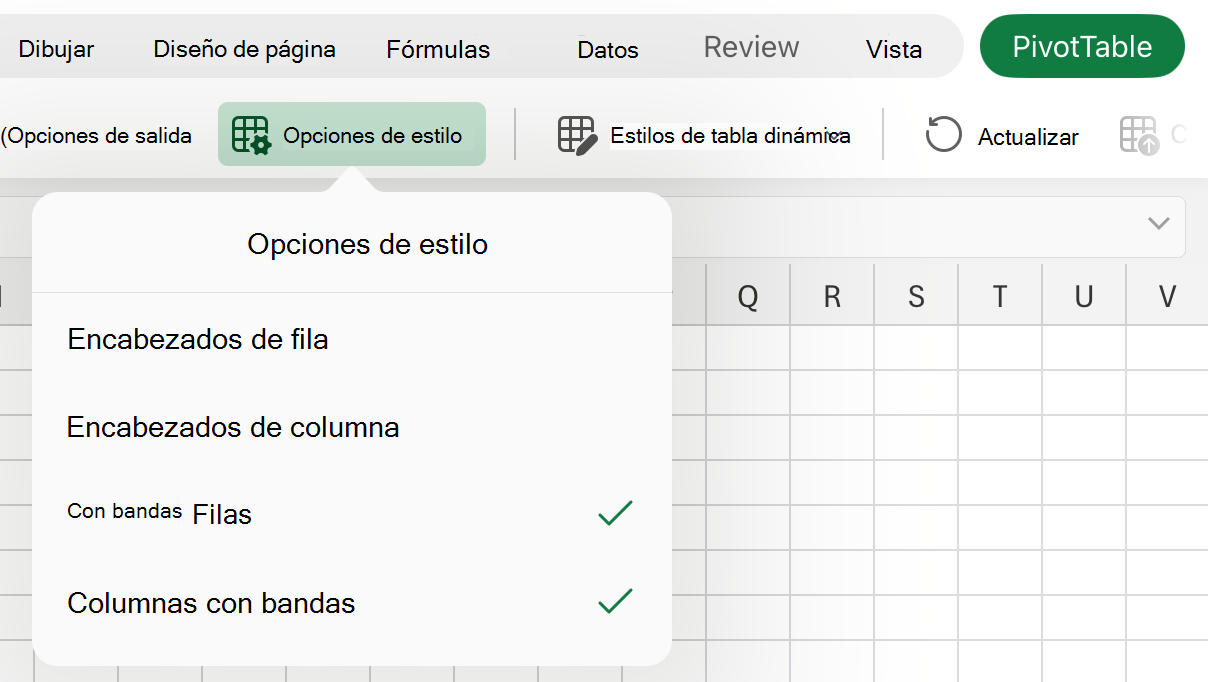The width and height of the screenshot is (1208, 682).
Task: Select column S header
Action: [916, 296]
